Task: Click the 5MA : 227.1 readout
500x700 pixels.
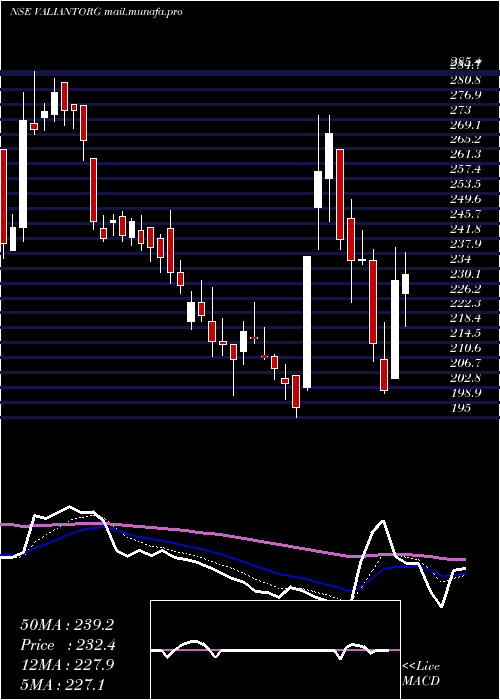Action: 62,684
